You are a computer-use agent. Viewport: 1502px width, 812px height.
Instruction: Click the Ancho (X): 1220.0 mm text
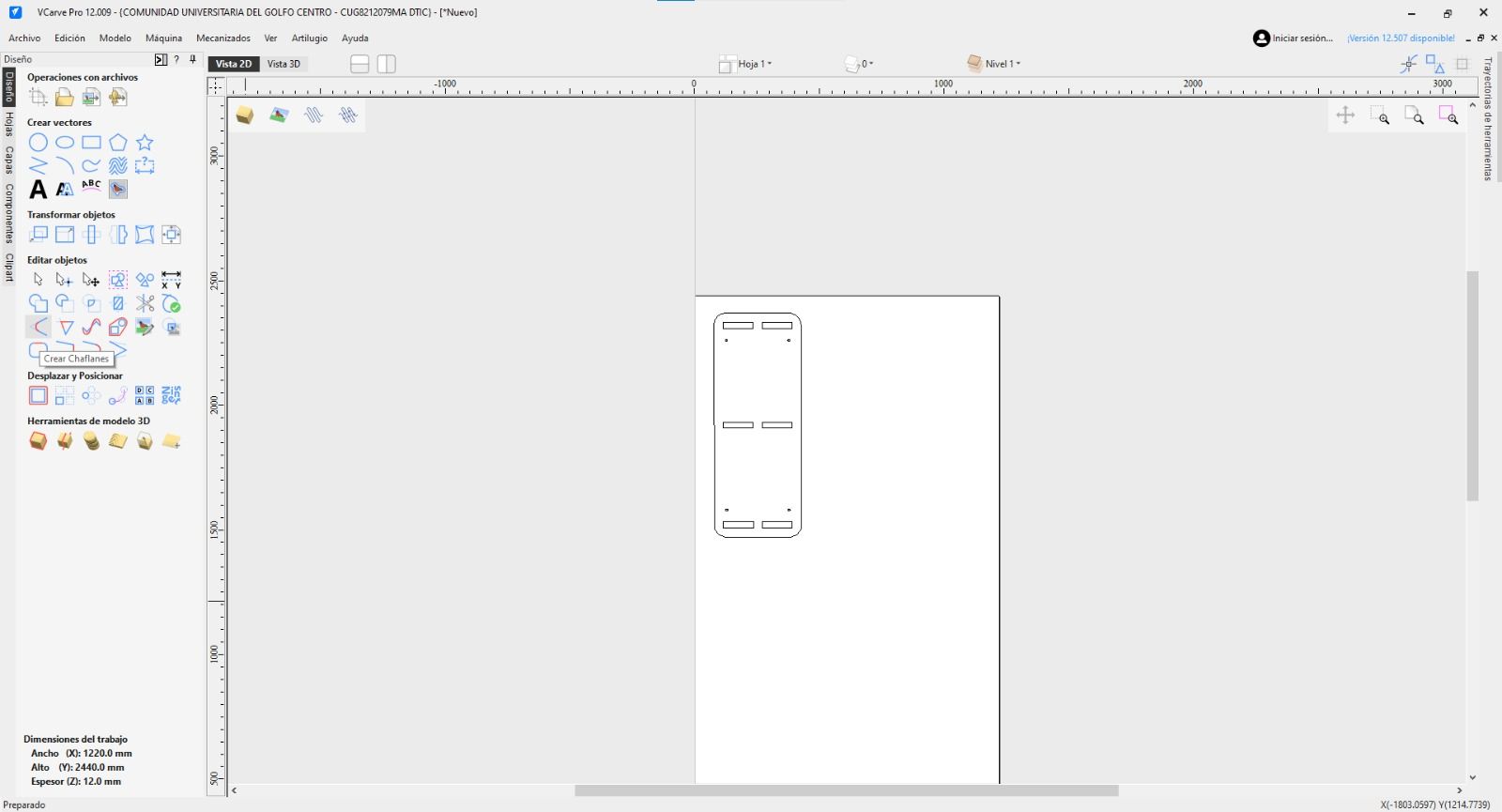coord(82,753)
